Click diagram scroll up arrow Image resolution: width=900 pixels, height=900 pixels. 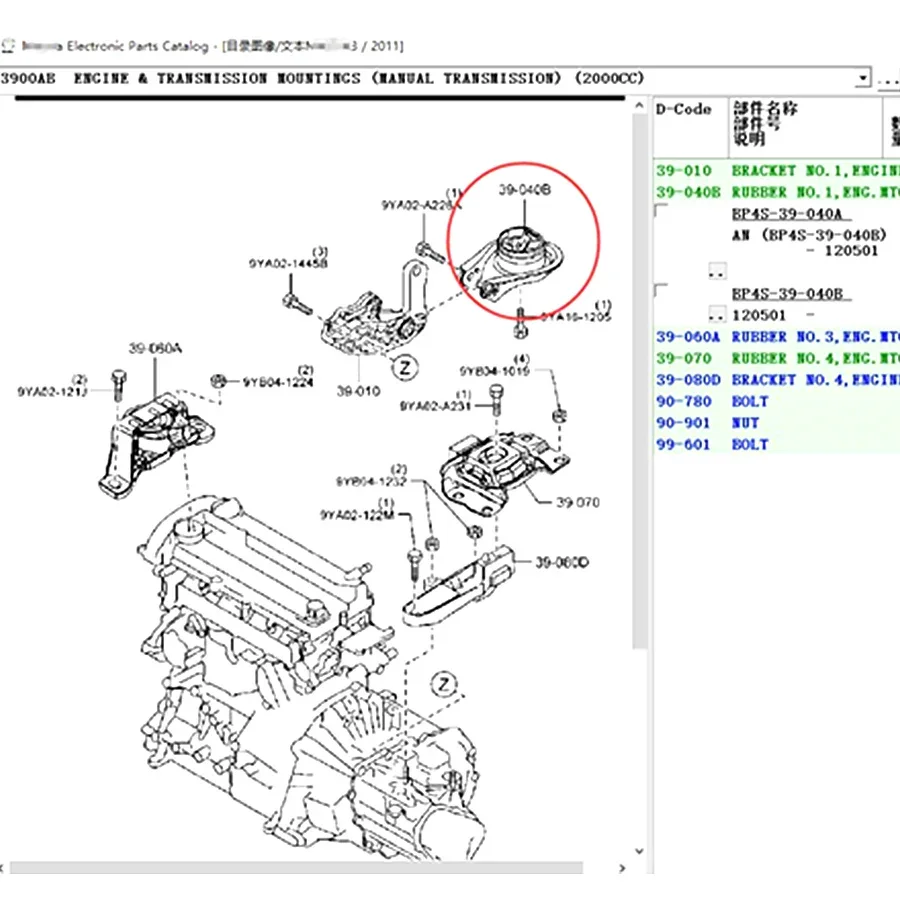coord(639,106)
